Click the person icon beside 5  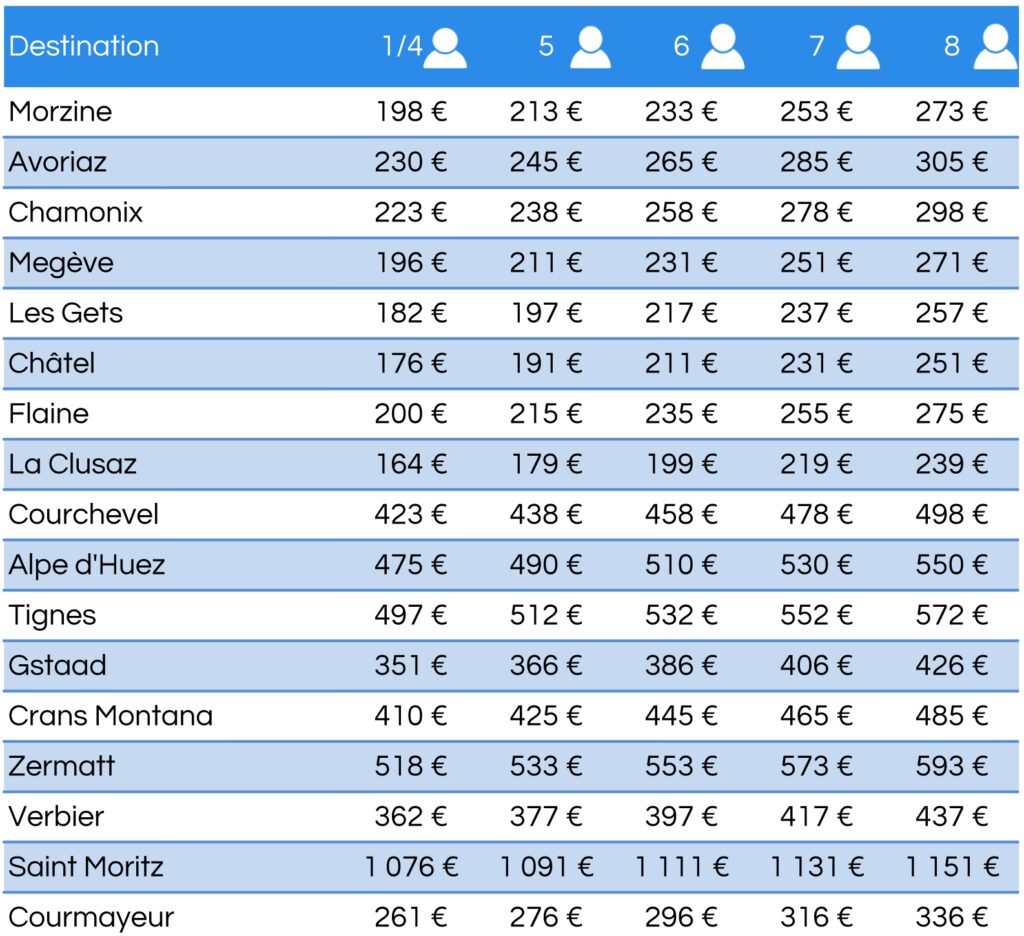[x=590, y=48]
